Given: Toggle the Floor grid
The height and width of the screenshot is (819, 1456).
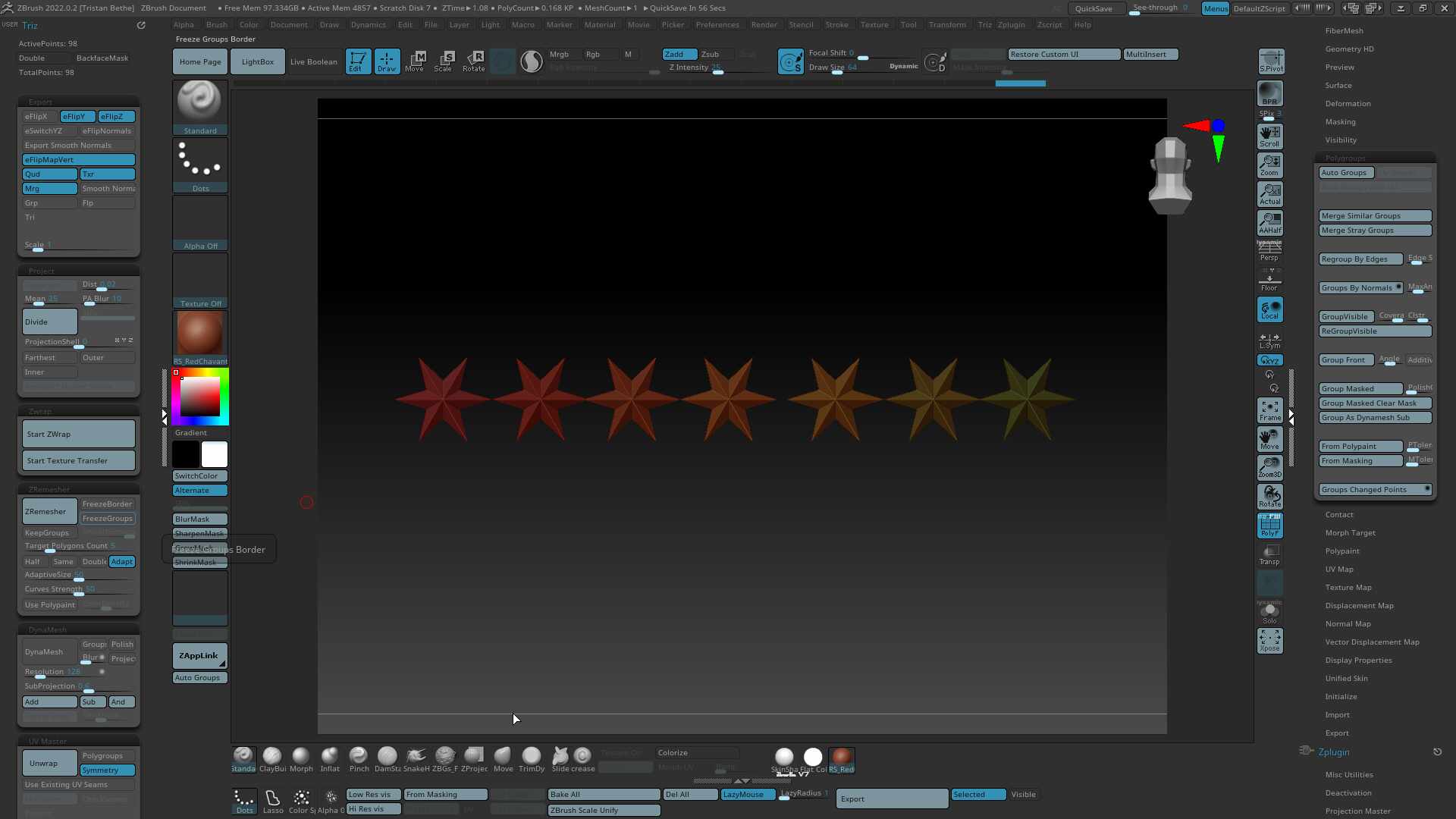Looking at the screenshot, I should point(1270,281).
